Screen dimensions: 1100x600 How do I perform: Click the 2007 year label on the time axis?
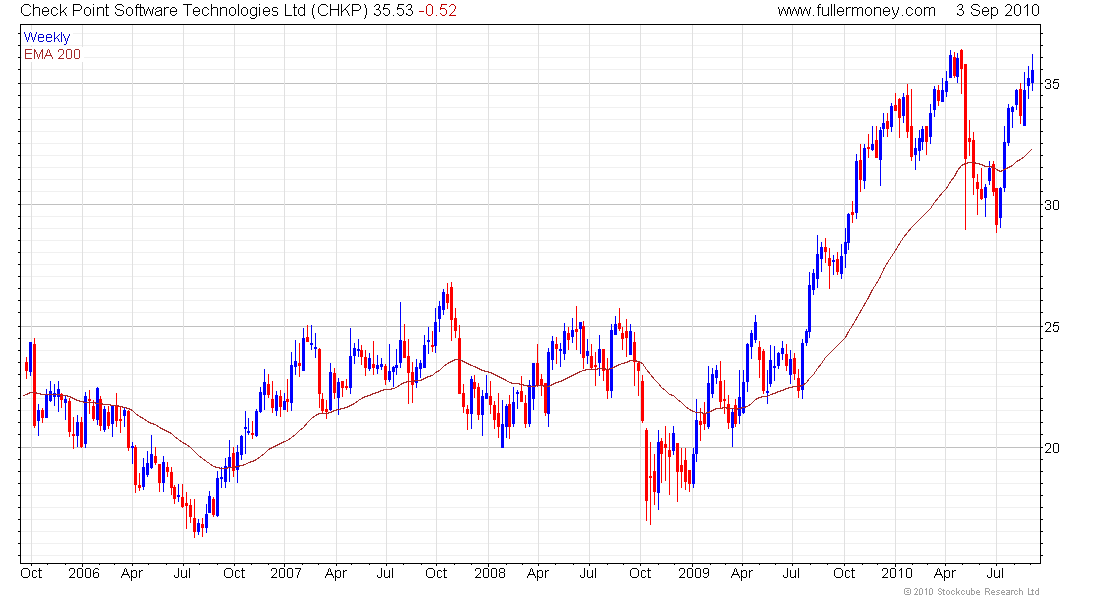(286, 573)
